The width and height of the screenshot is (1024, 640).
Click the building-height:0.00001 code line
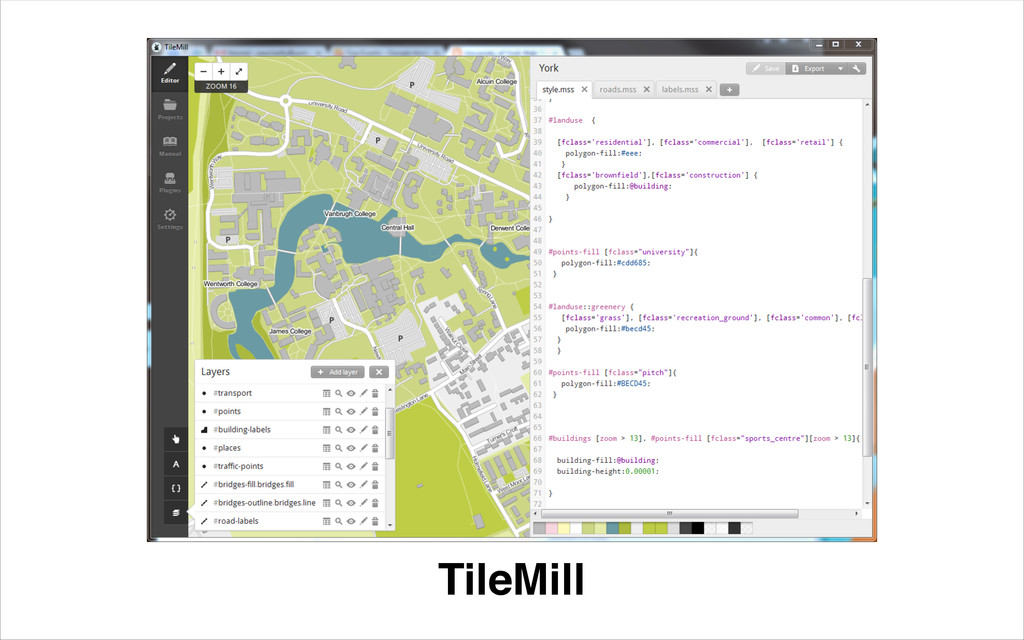coord(607,471)
